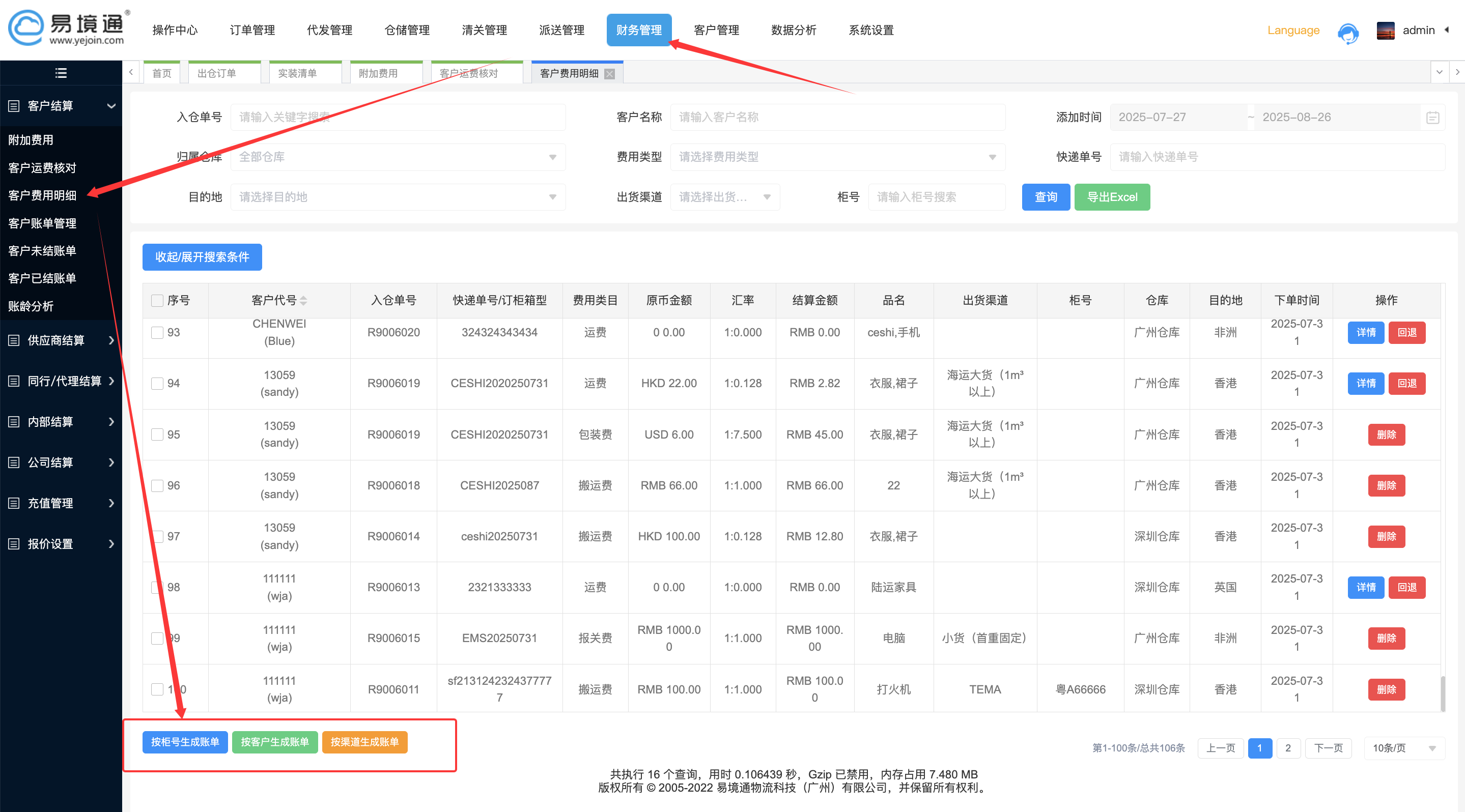Open the 费用类型 dropdown

tap(838, 157)
